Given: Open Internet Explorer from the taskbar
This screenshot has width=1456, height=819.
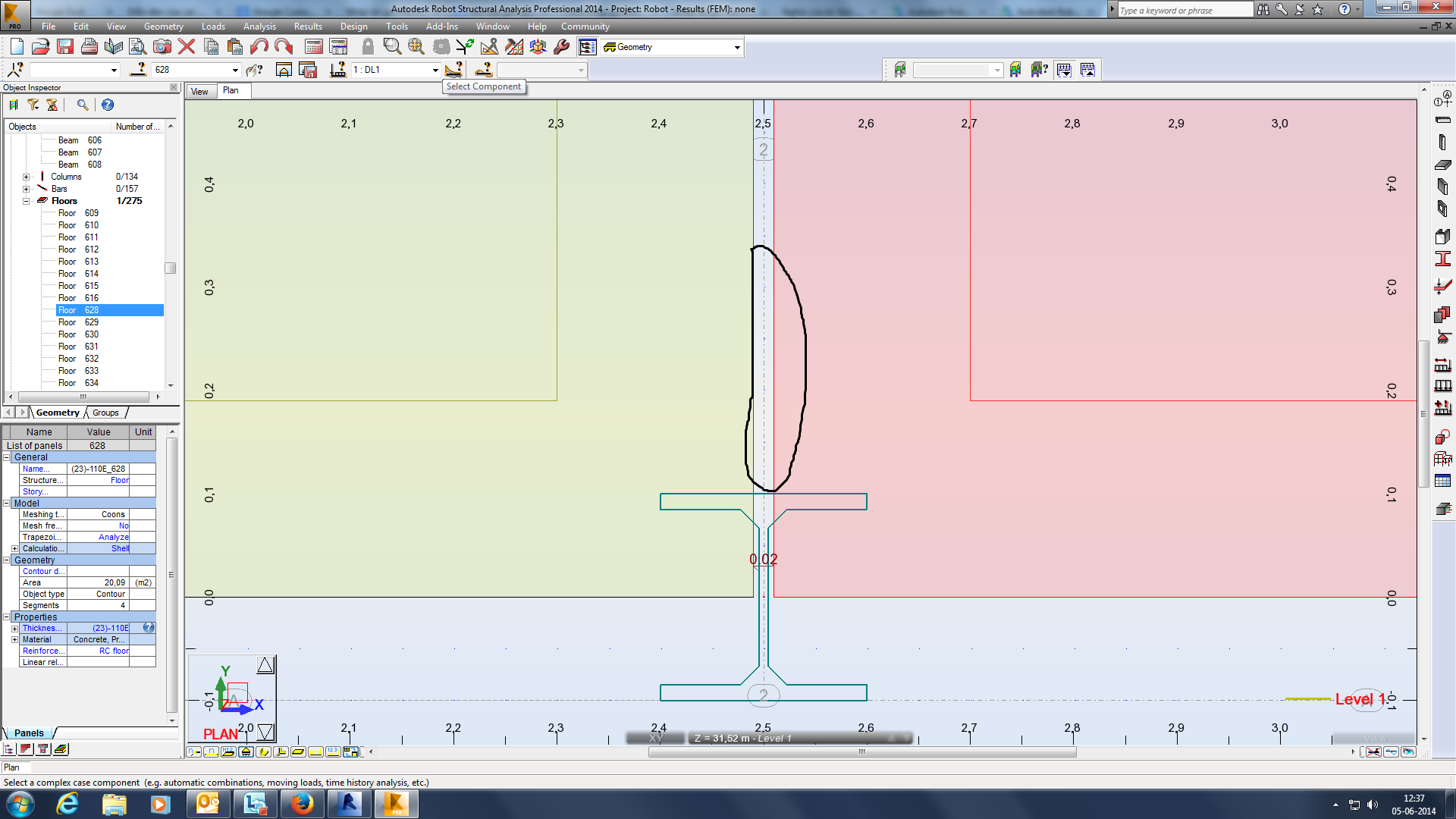Looking at the screenshot, I should 67,804.
